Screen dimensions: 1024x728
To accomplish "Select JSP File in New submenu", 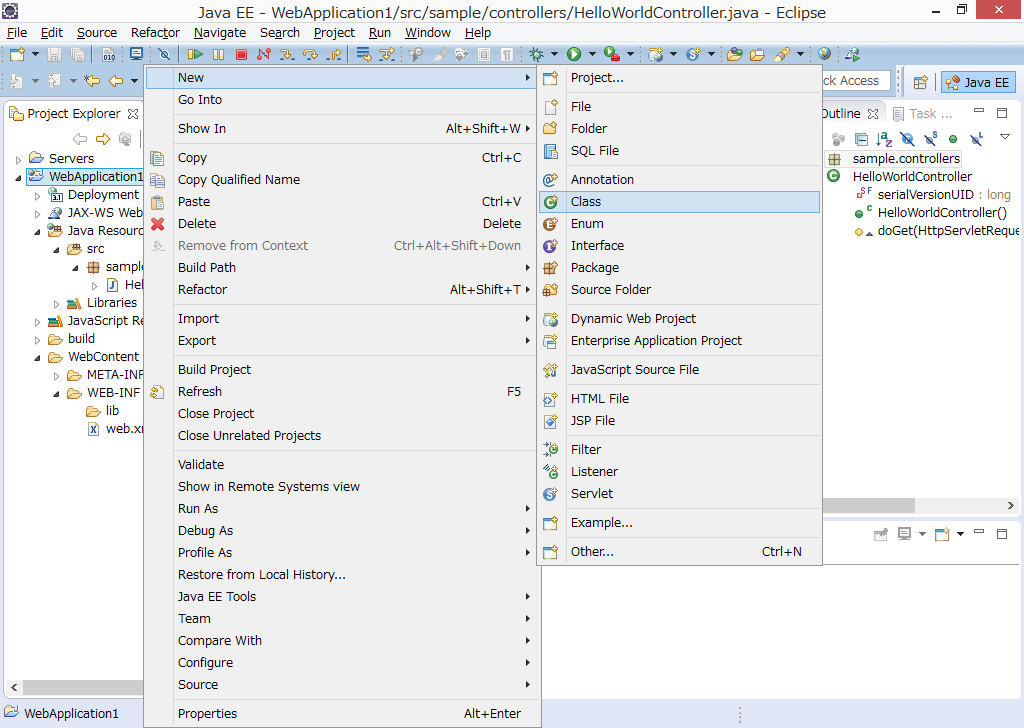I will click(679, 420).
